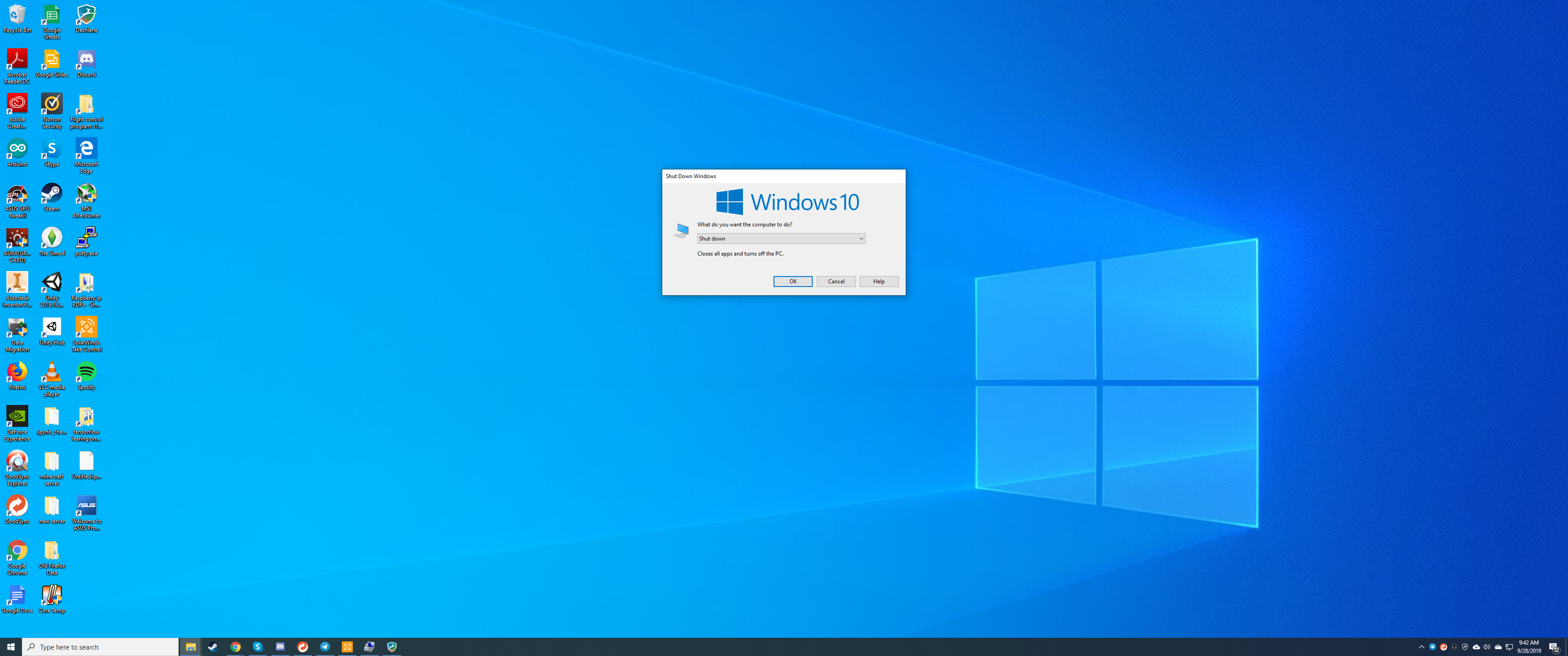This screenshot has height=656, width=1568.
Task: Select The Sims 4 desktop icon
Action: click(52, 242)
